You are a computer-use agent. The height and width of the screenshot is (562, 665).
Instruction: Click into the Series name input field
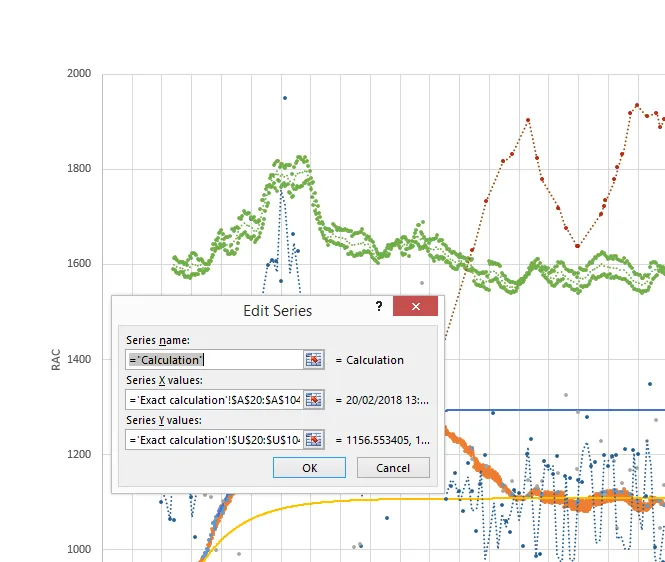(x=215, y=360)
